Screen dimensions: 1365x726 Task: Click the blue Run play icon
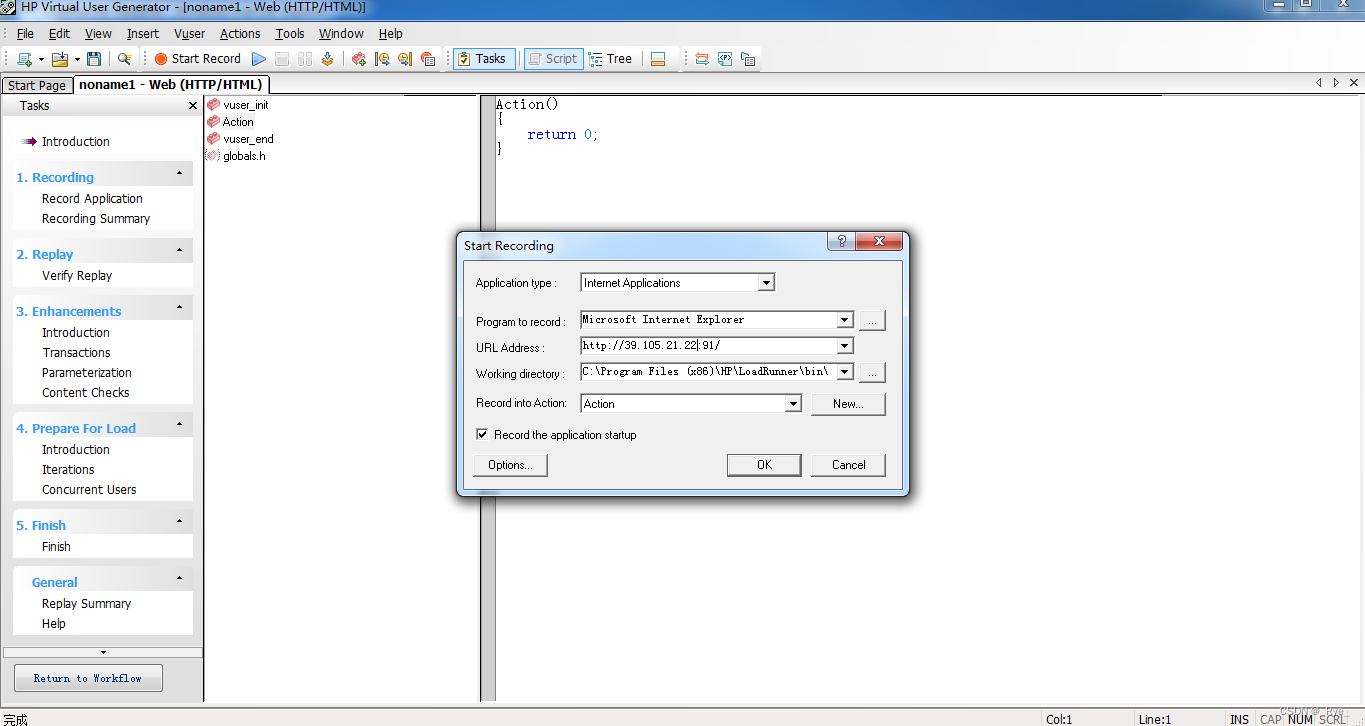tap(259, 59)
